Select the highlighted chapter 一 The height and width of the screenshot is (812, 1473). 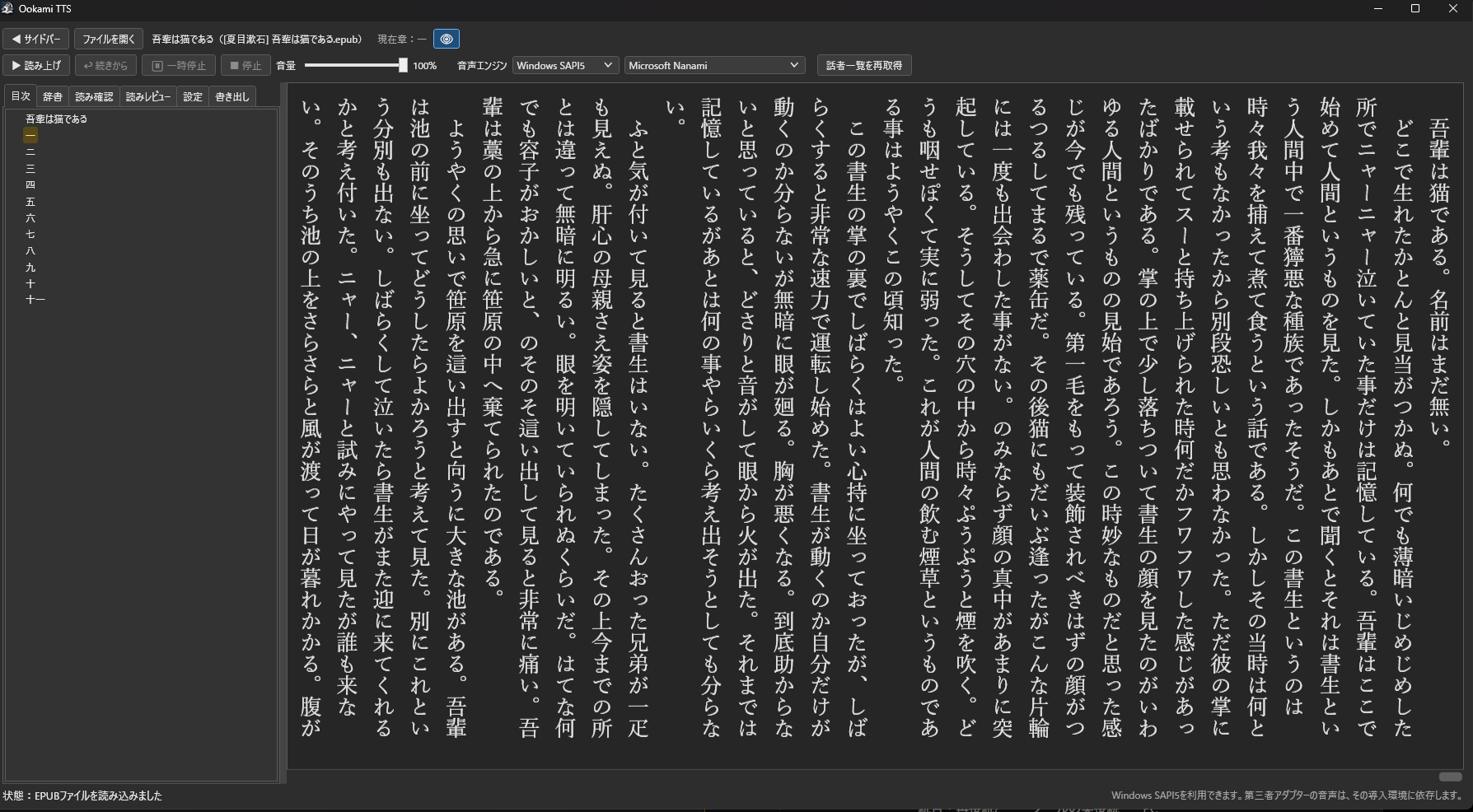(x=30, y=135)
